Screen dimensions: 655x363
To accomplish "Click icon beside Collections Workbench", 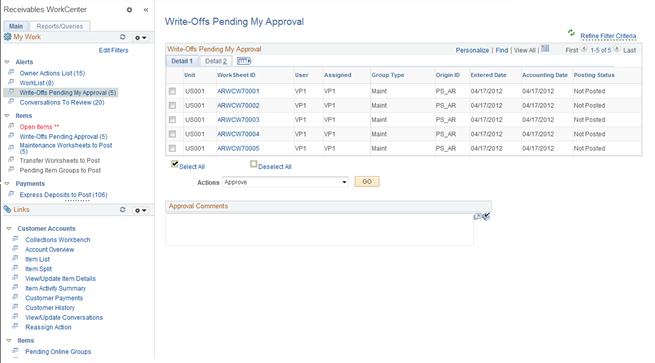I will pyautogui.click(x=15, y=239).
